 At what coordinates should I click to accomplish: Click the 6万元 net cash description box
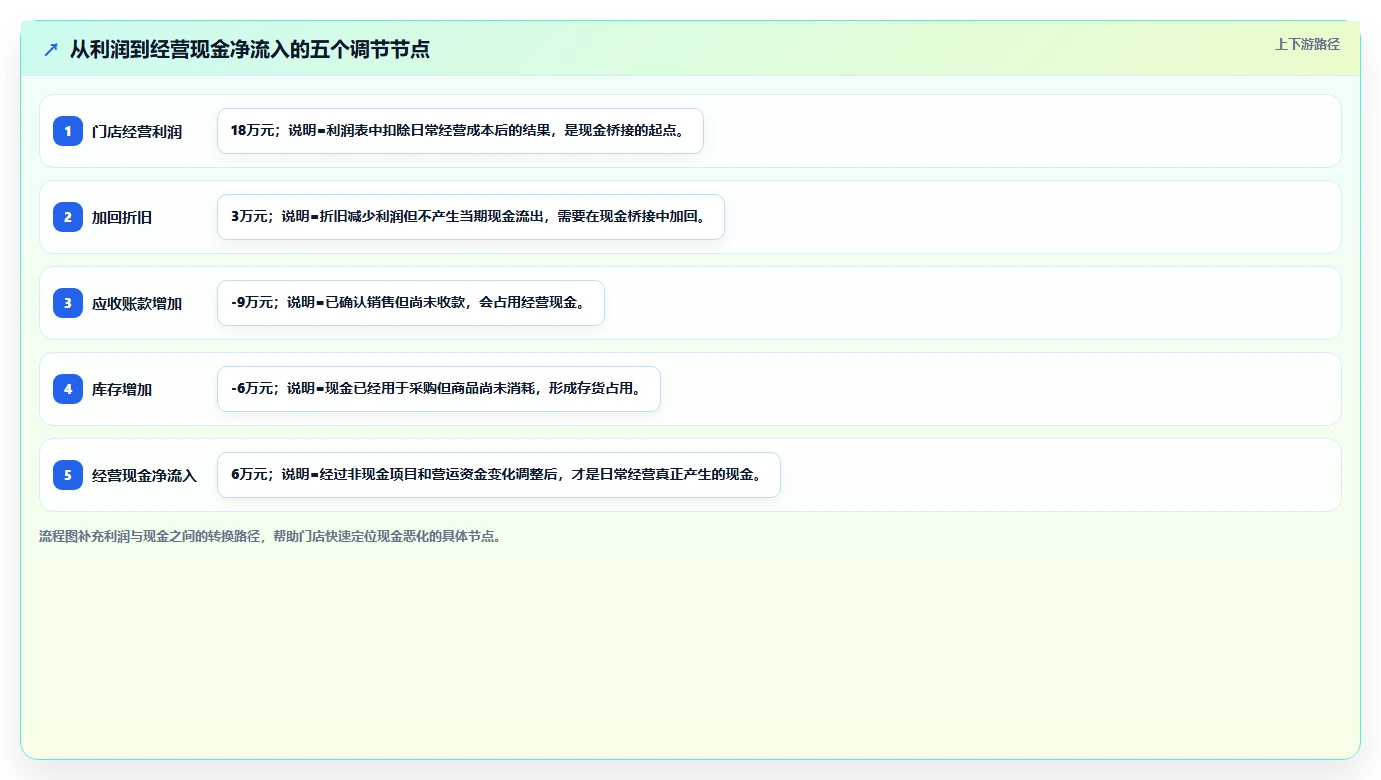tap(498, 475)
